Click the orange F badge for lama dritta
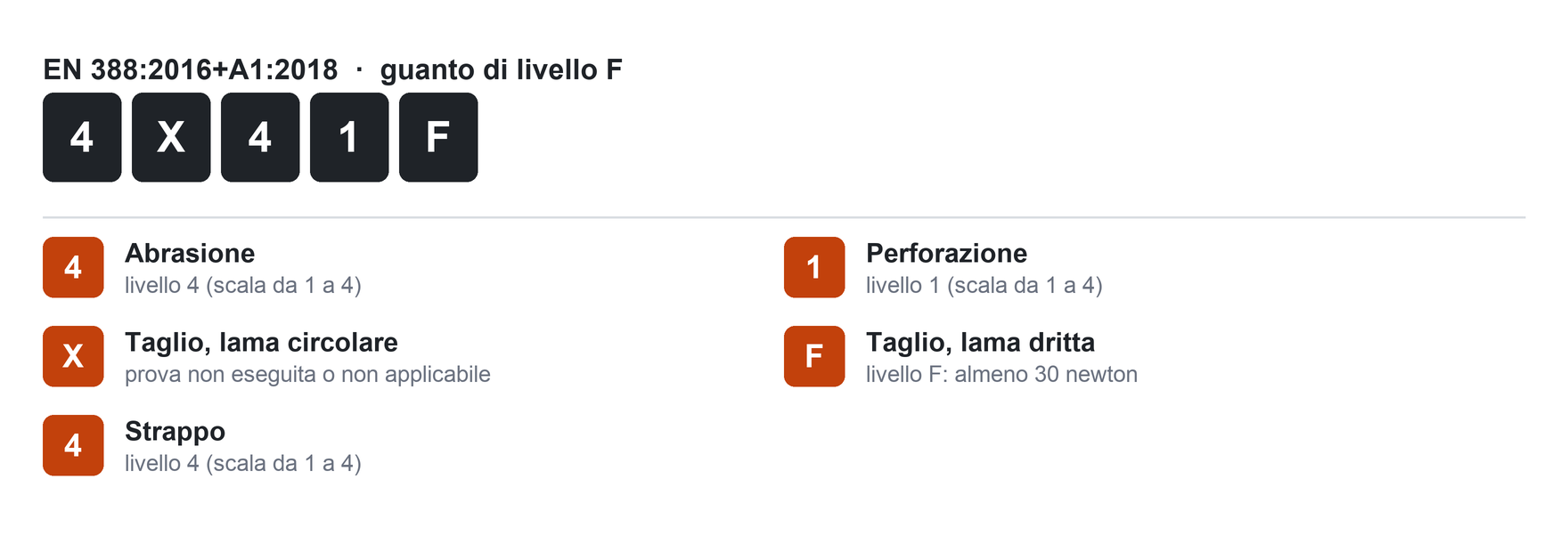Screen dimensions: 1568x552 pyautogui.click(x=814, y=356)
